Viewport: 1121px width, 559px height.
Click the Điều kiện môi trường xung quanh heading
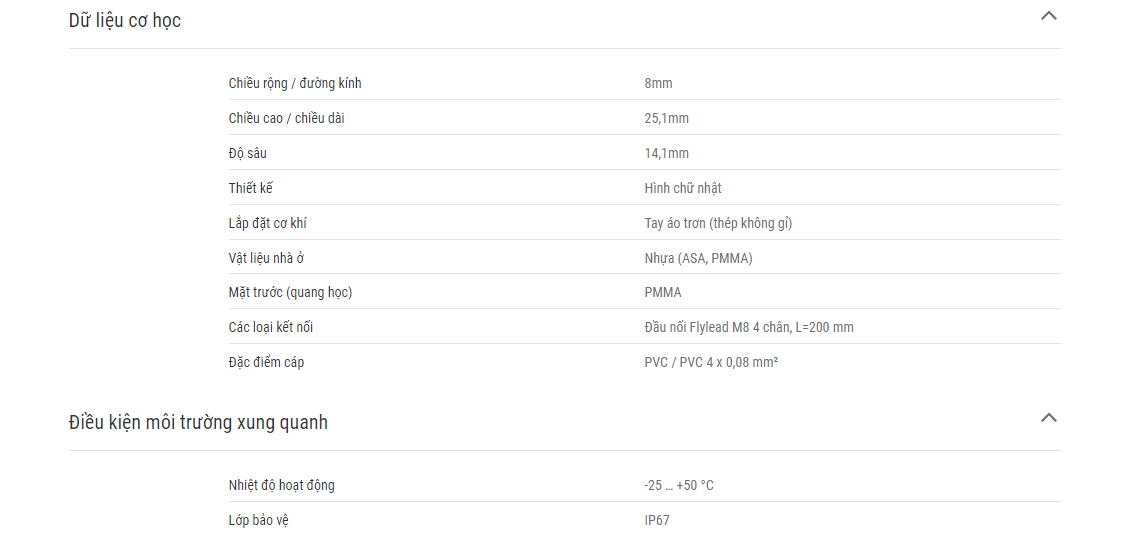198,422
